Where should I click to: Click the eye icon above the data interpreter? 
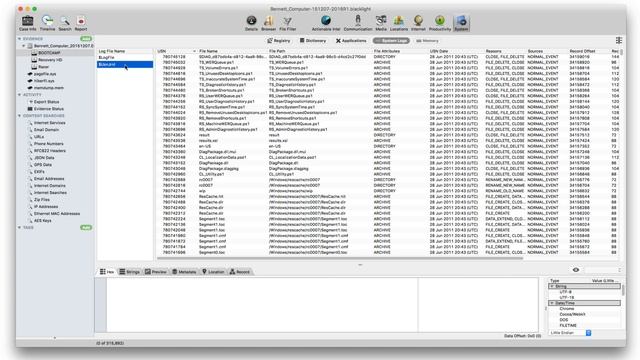click(576, 270)
